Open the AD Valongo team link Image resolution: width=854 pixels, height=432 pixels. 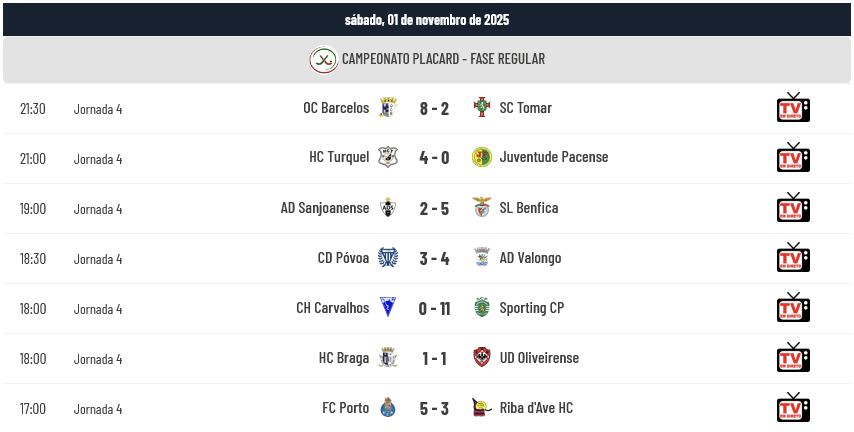click(530, 258)
